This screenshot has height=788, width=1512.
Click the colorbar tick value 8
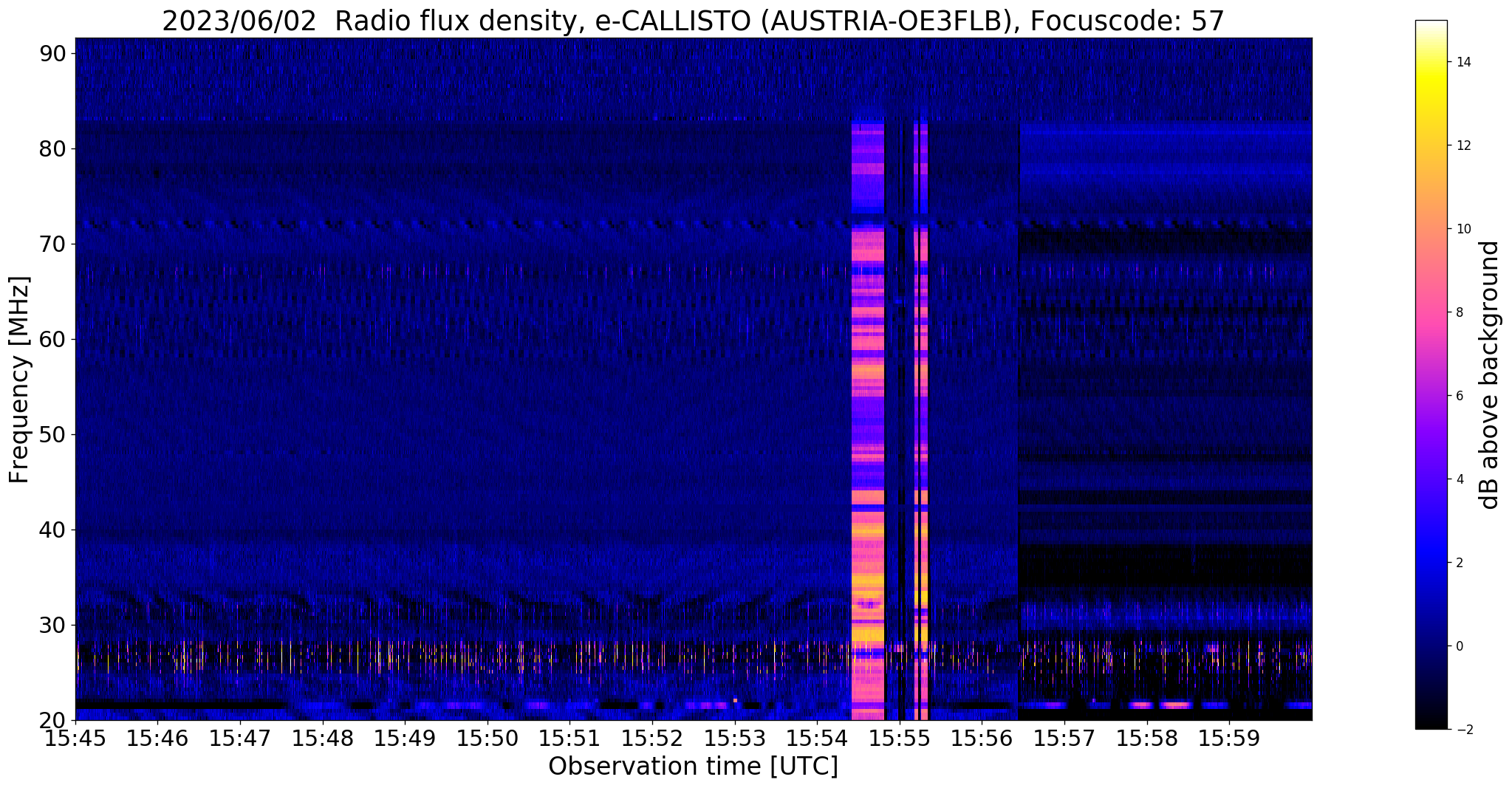[x=1459, y=312]
